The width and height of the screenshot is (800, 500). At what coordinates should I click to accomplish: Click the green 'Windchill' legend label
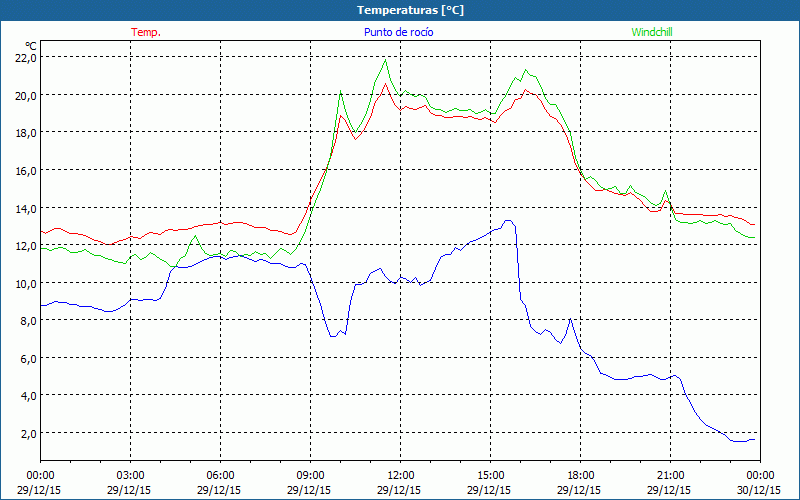[x=652, y=32]
